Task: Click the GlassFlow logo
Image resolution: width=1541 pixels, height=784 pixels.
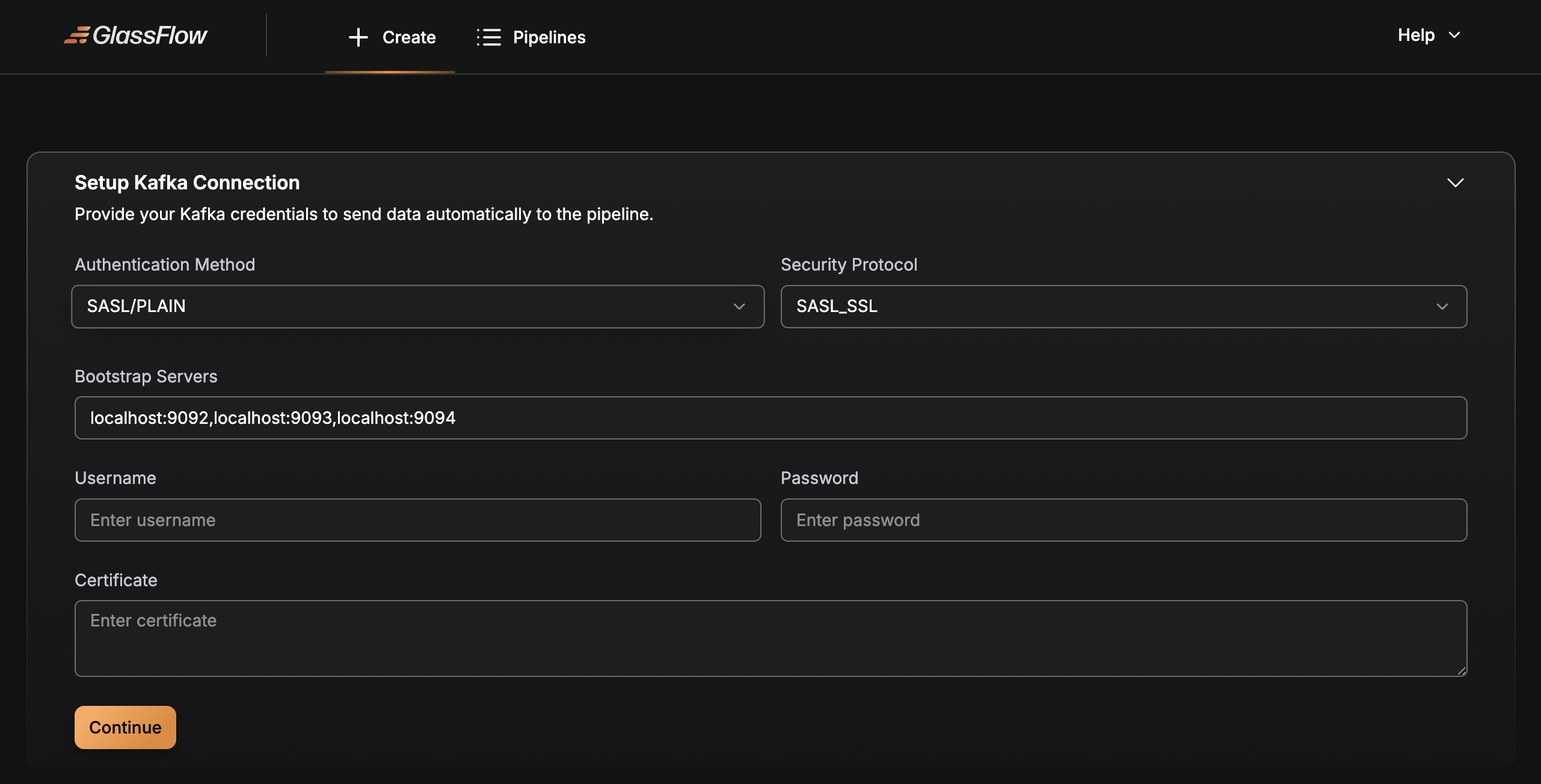Action: click(x=76, y=36)
